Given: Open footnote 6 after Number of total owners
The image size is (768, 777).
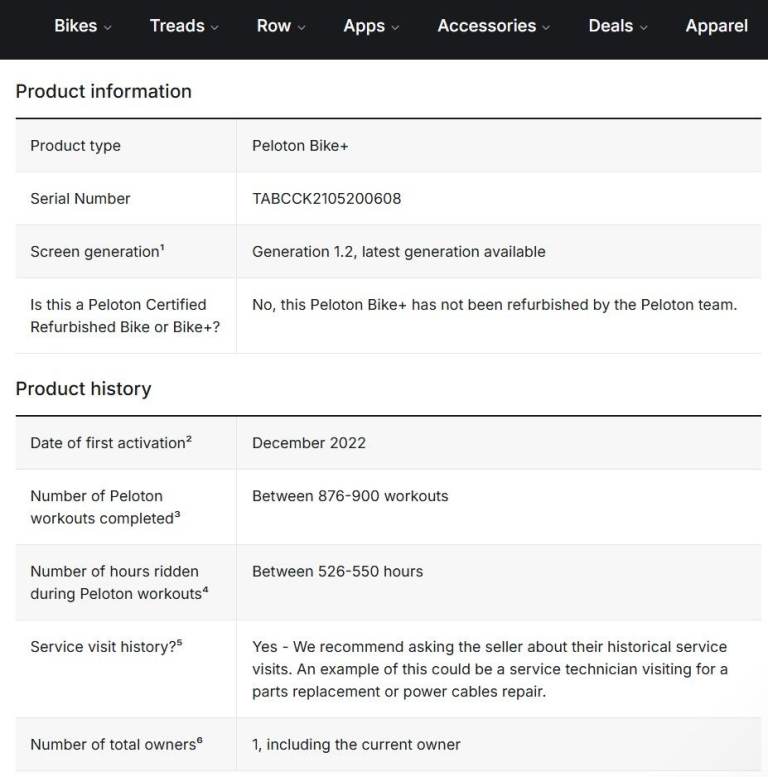Looking at the screenshot, I should click(x=200, y=740).
